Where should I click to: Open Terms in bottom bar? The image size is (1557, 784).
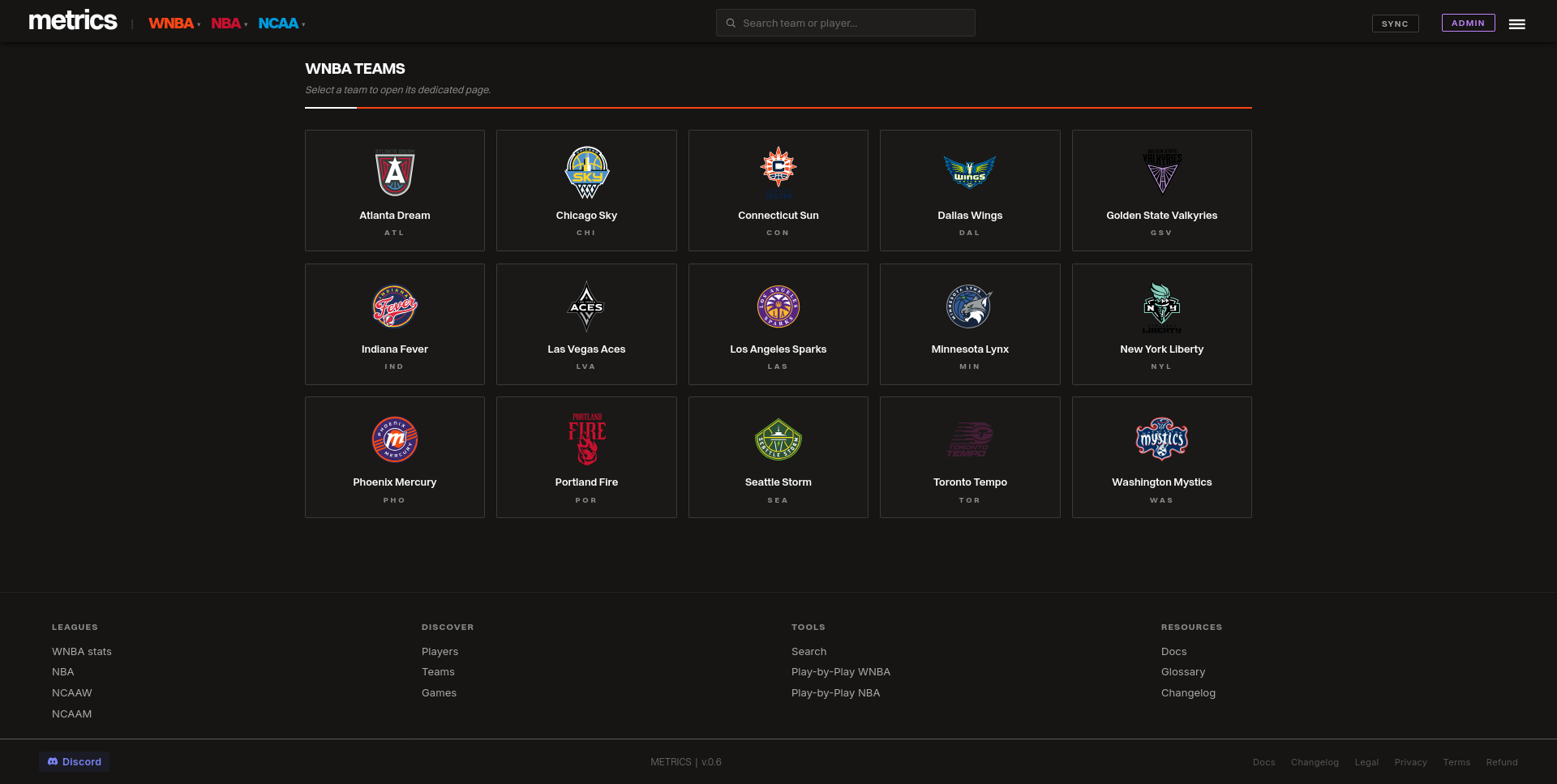1456,762
